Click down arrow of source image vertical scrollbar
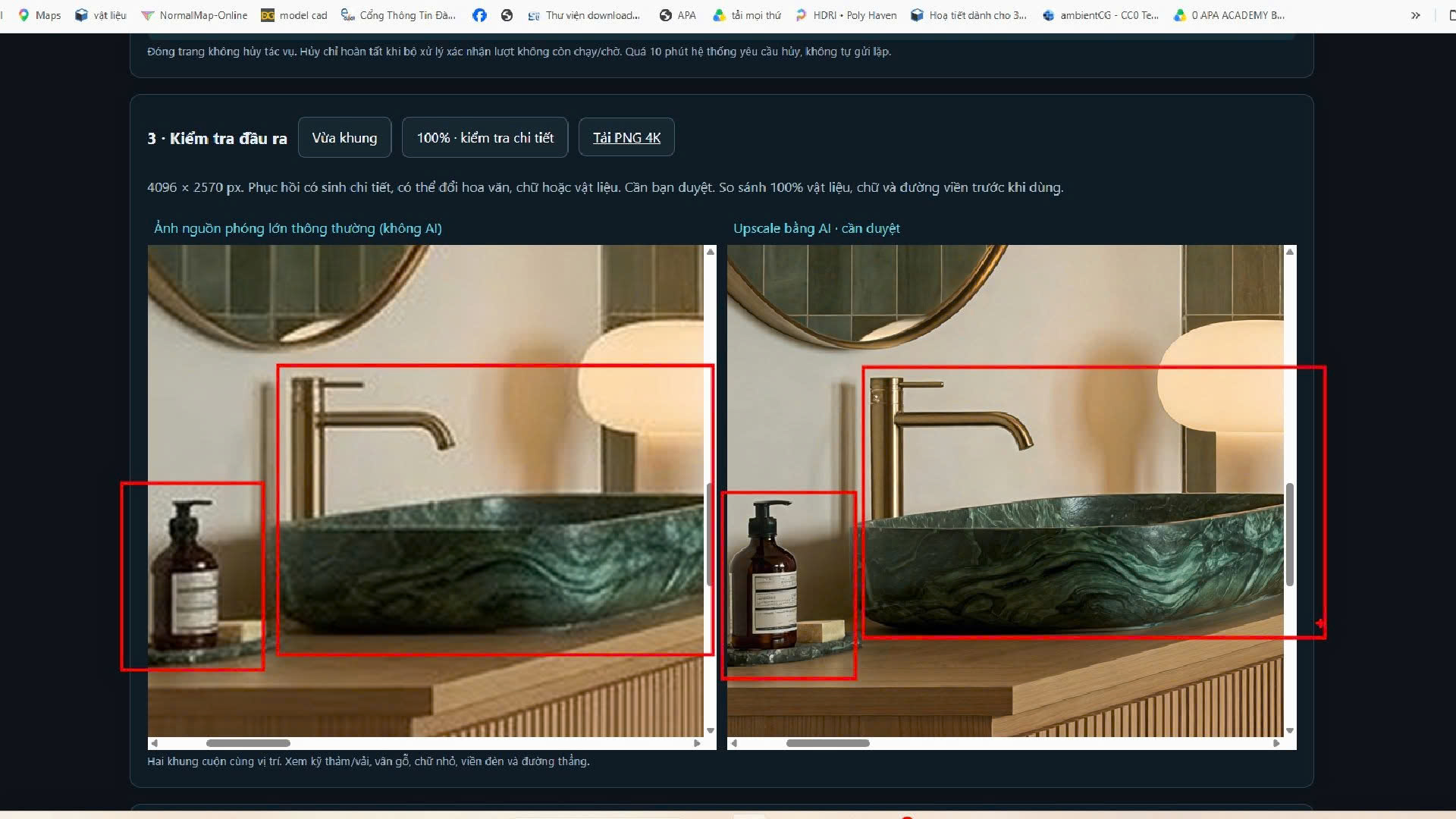 coord(711,731)
